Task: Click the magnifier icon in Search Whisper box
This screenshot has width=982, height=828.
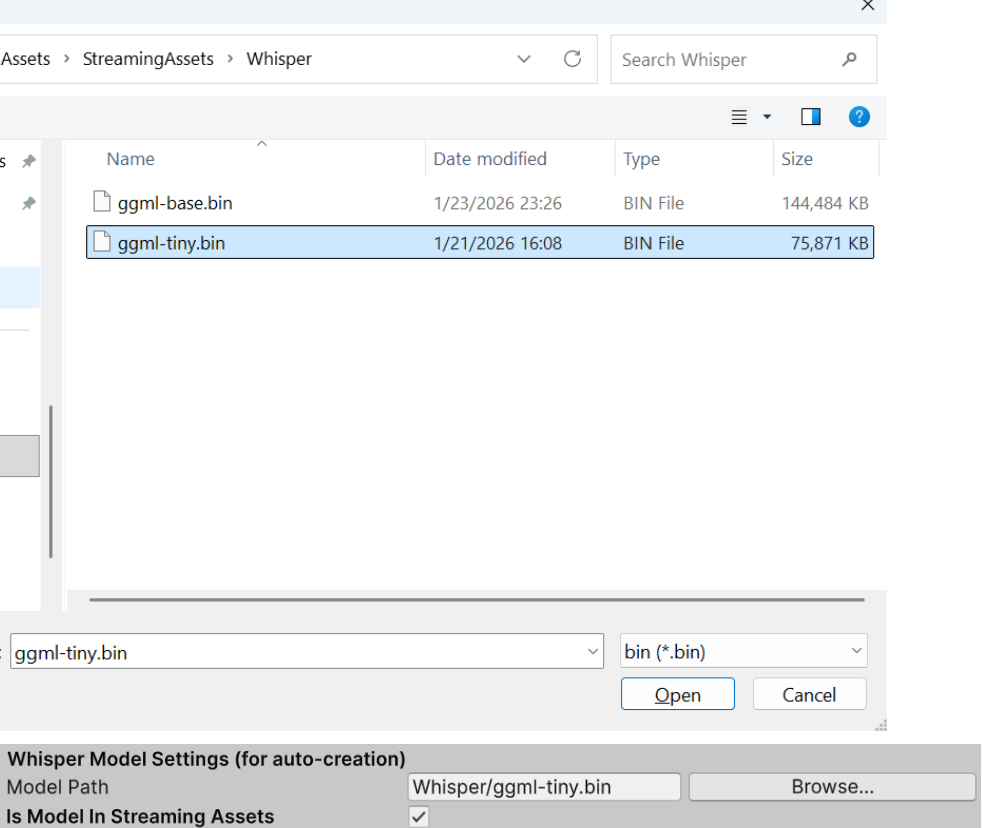Action: pyautogui.click(x=849, y=59)
